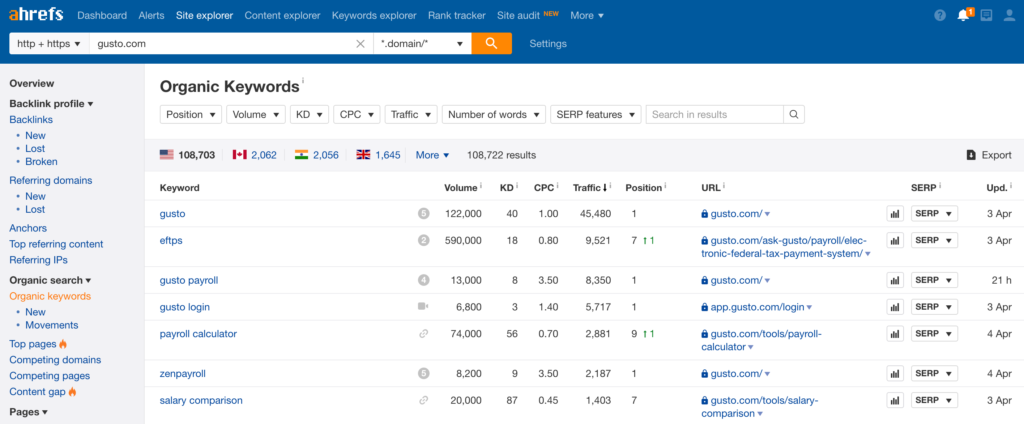Open Movements under Organic keywords
The height and width of the screenshot is (424, 1024).
(x=52, y=325)
